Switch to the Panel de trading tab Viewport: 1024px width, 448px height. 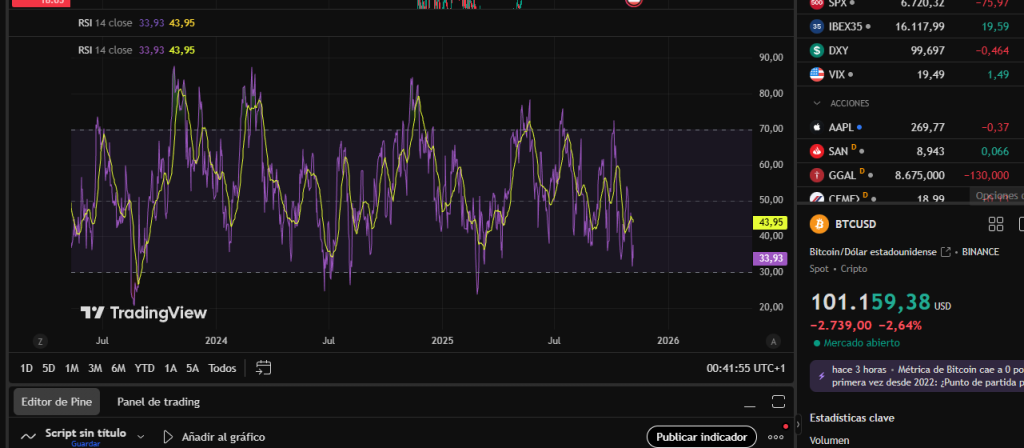tap(158, 402)
